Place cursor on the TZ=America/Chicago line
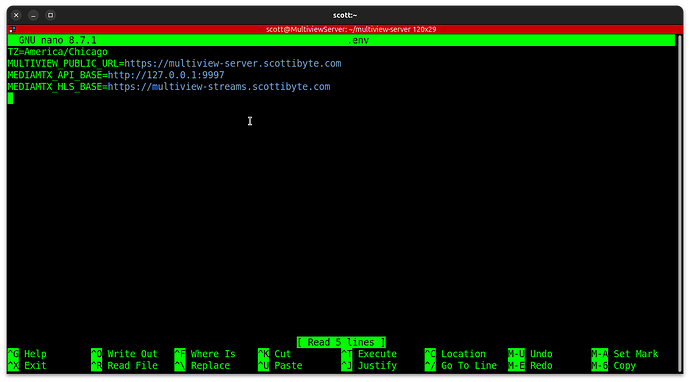690x382 pixels. [x=58, y=52]
